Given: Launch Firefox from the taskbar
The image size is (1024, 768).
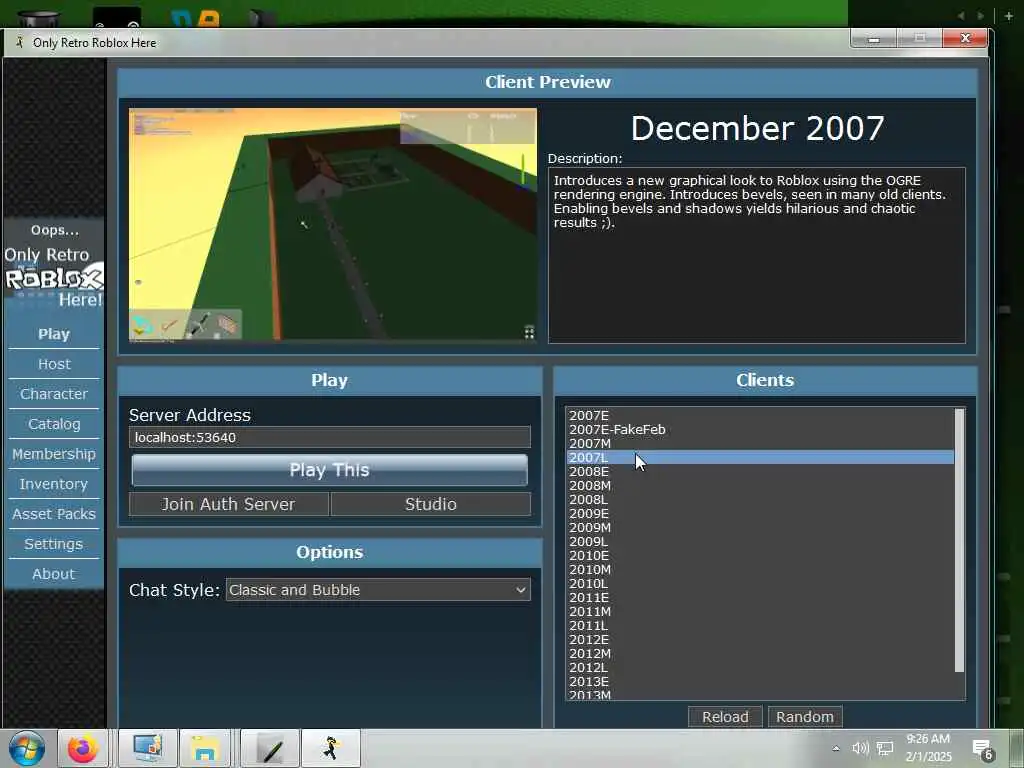Looking at the screenshot, I should [82, 748].
